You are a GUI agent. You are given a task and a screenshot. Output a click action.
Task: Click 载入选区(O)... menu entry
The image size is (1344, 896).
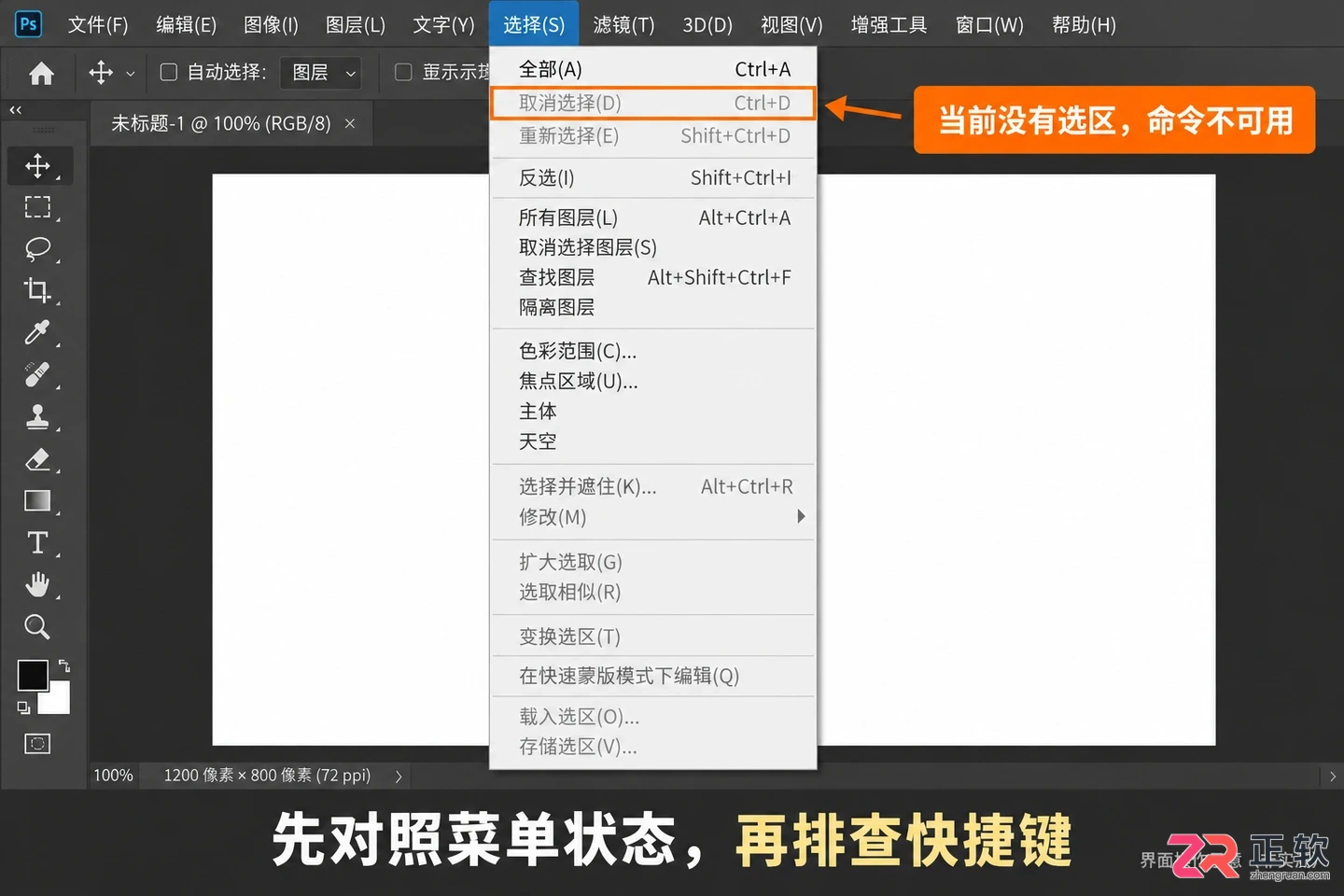tap(653, 717)
